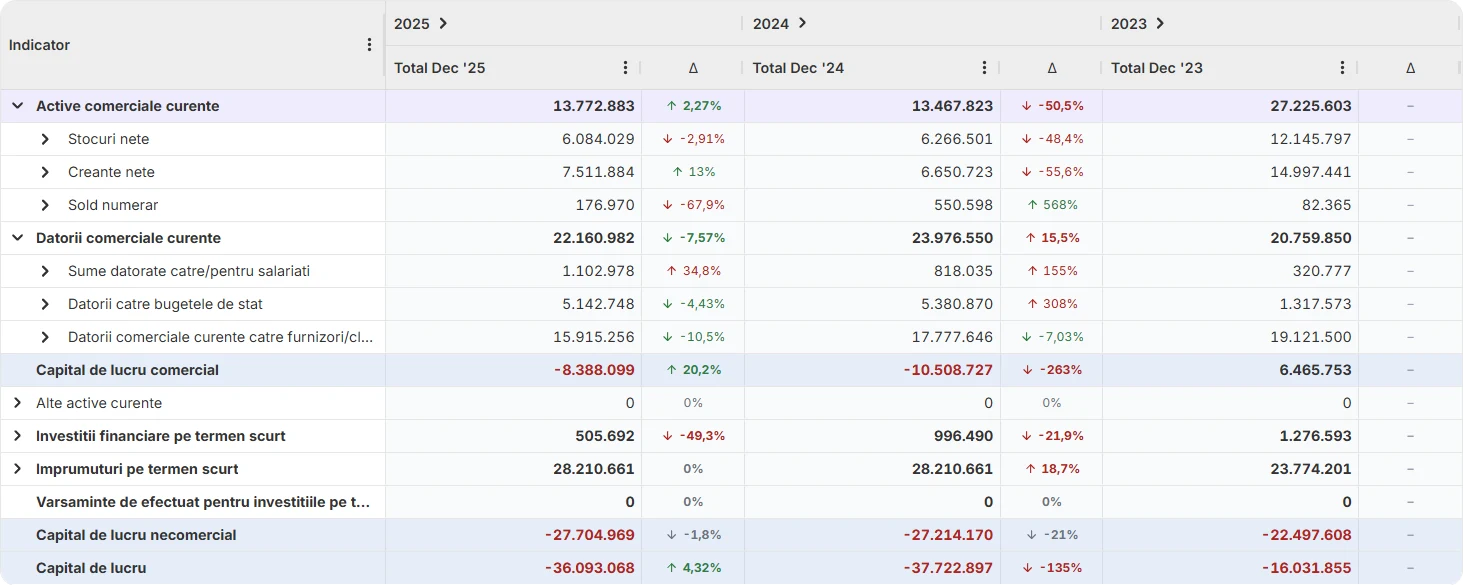Expand the Sold numerar row
1463x585 pixels.
point(45,205)
